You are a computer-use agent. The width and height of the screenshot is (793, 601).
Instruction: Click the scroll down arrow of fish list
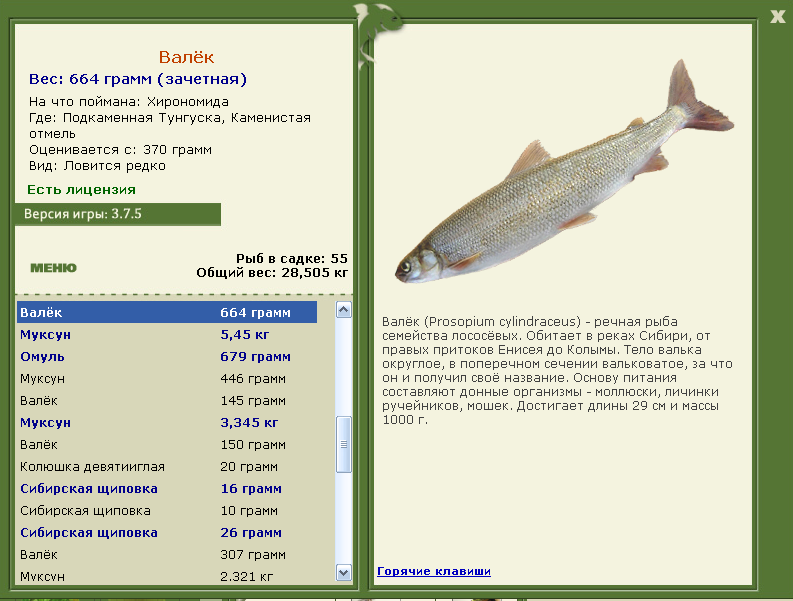[x=344, y=573]
